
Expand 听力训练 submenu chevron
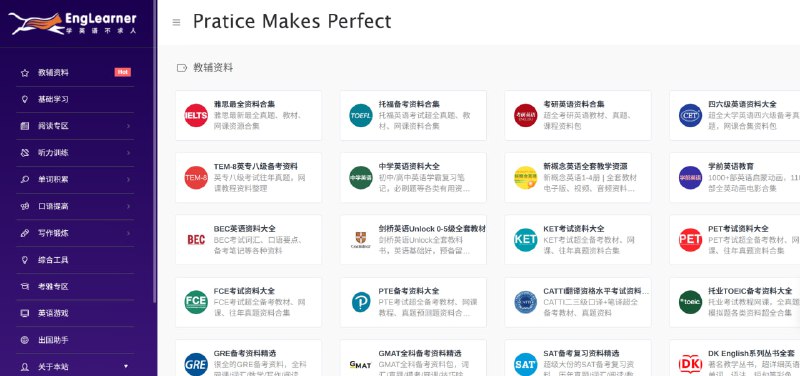[x=128, y=153]
